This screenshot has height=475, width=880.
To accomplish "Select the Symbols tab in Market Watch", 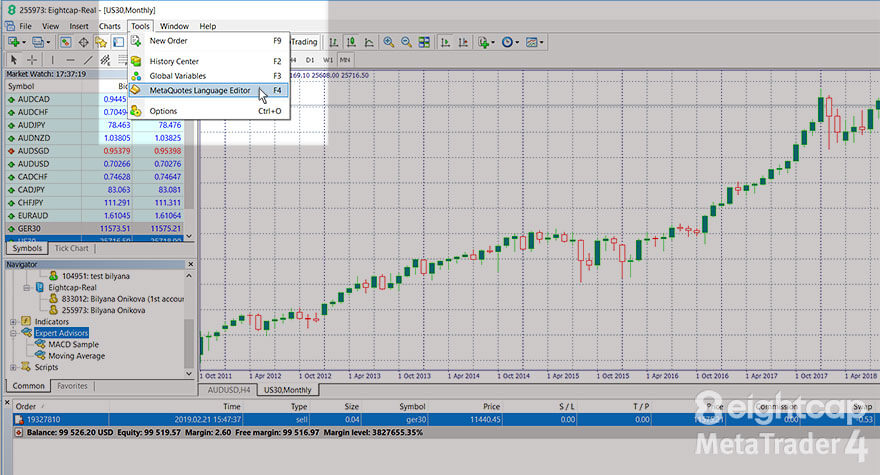I will click(27, 248).
